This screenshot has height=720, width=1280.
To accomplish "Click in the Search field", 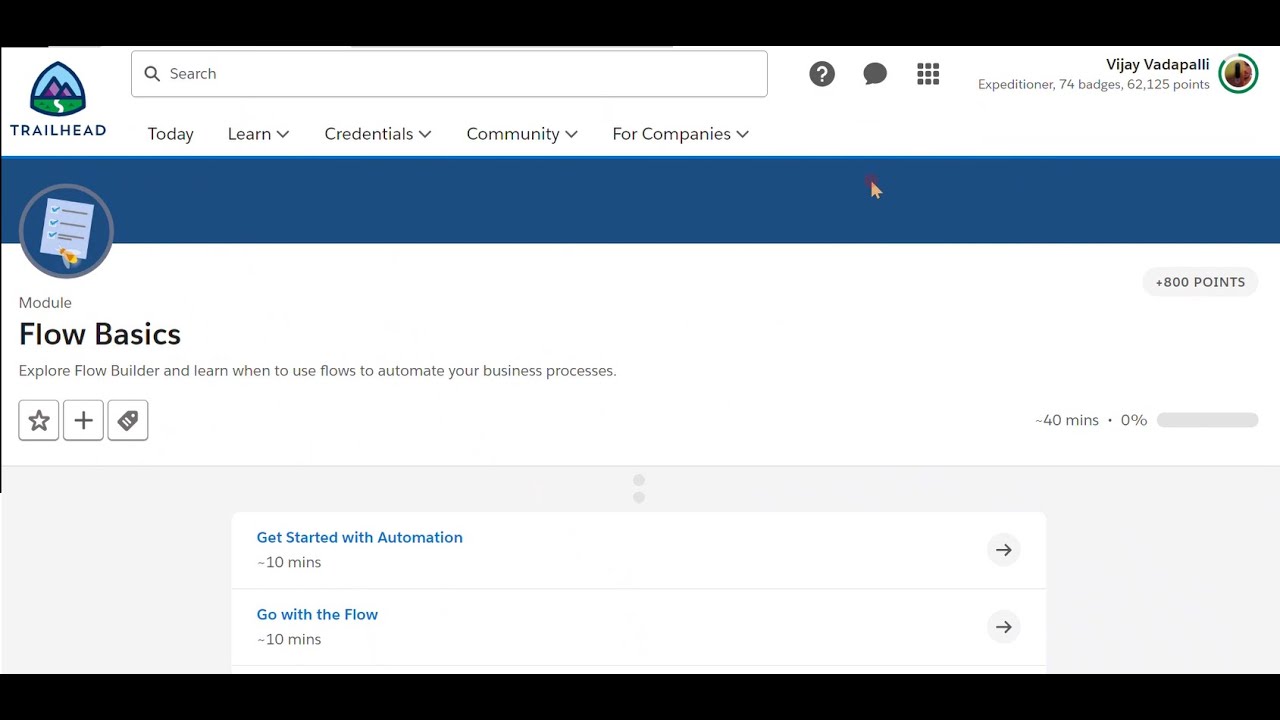I will [x=449, y=74].
